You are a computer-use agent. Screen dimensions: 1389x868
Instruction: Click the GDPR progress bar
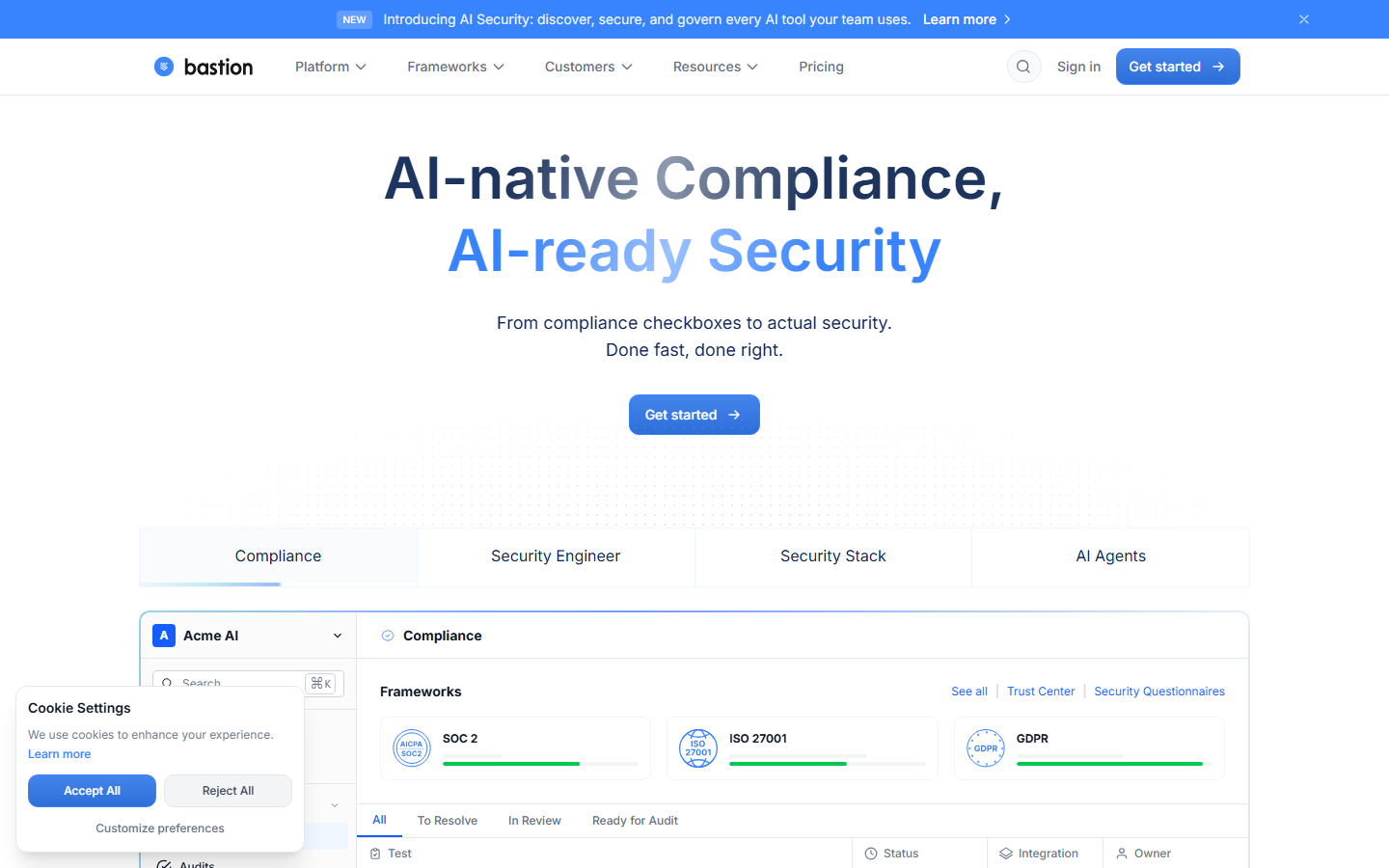pyautogui.click(x=1114, y=764)
